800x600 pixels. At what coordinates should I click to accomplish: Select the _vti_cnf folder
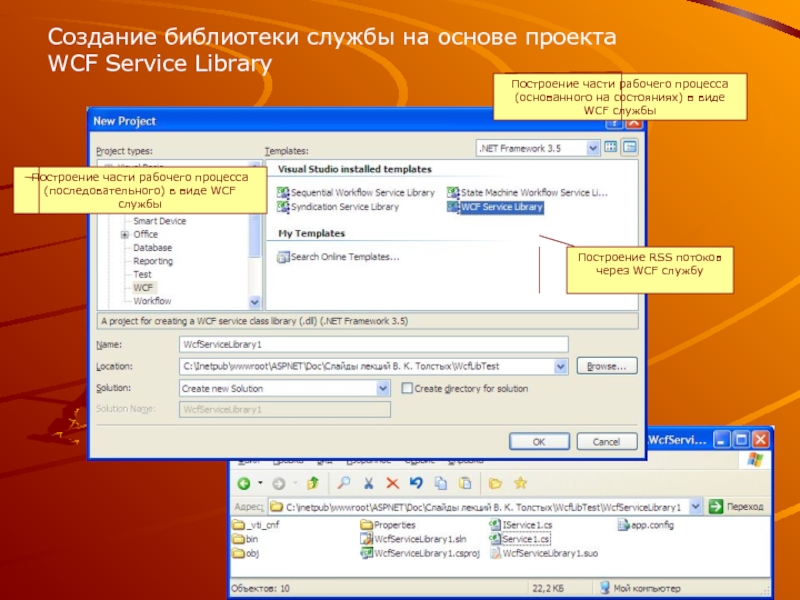[x=256, y=524]
